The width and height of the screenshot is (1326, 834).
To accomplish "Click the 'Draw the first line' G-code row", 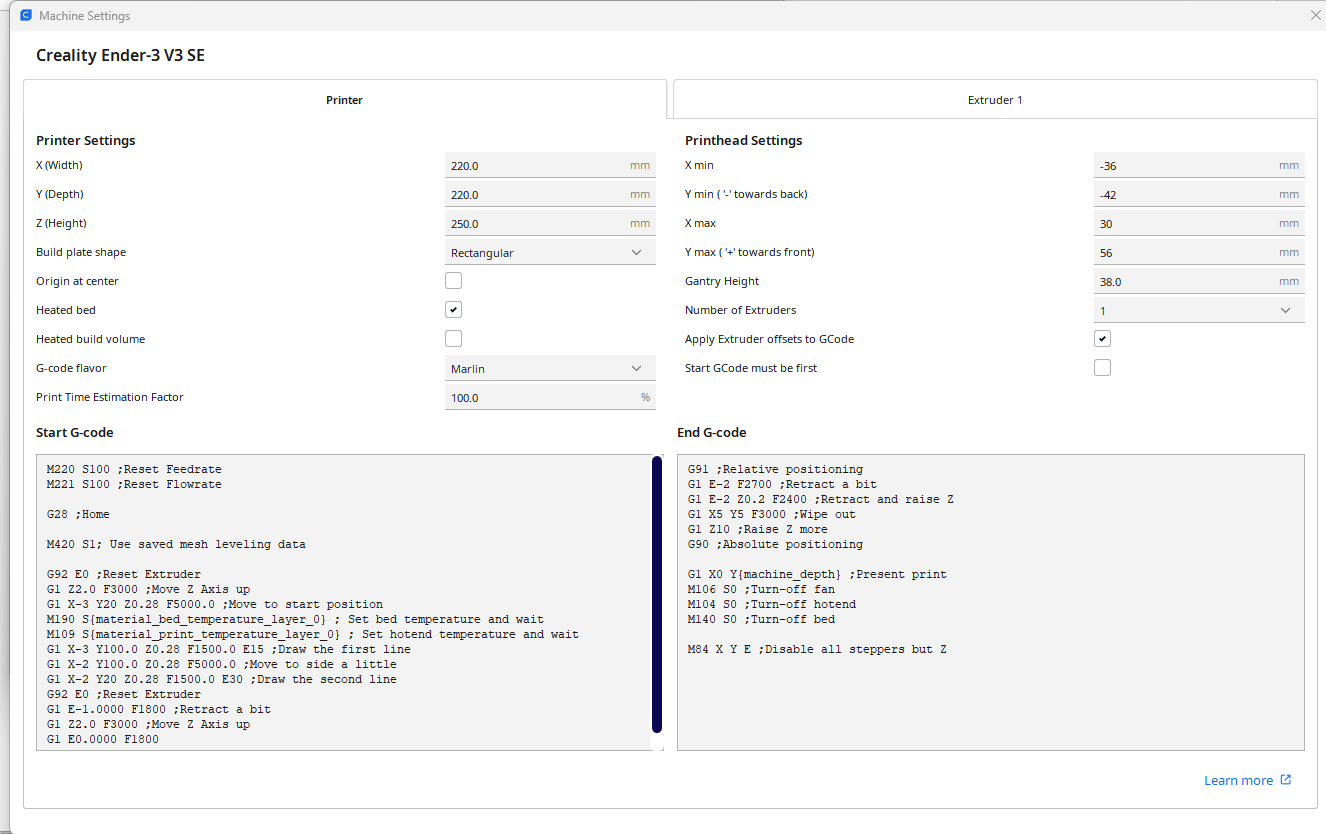I will (x=228, y=649).
